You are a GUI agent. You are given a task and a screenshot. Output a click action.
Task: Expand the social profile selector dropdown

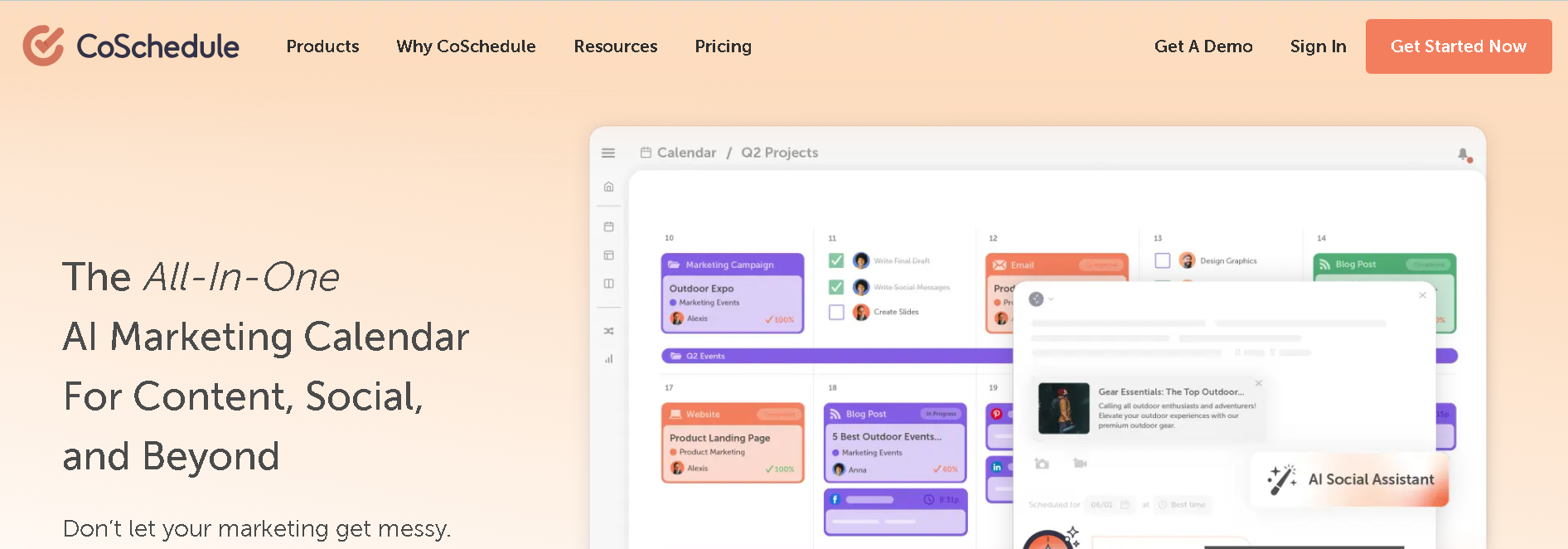pyautogui.click(x=1041, y=299)
